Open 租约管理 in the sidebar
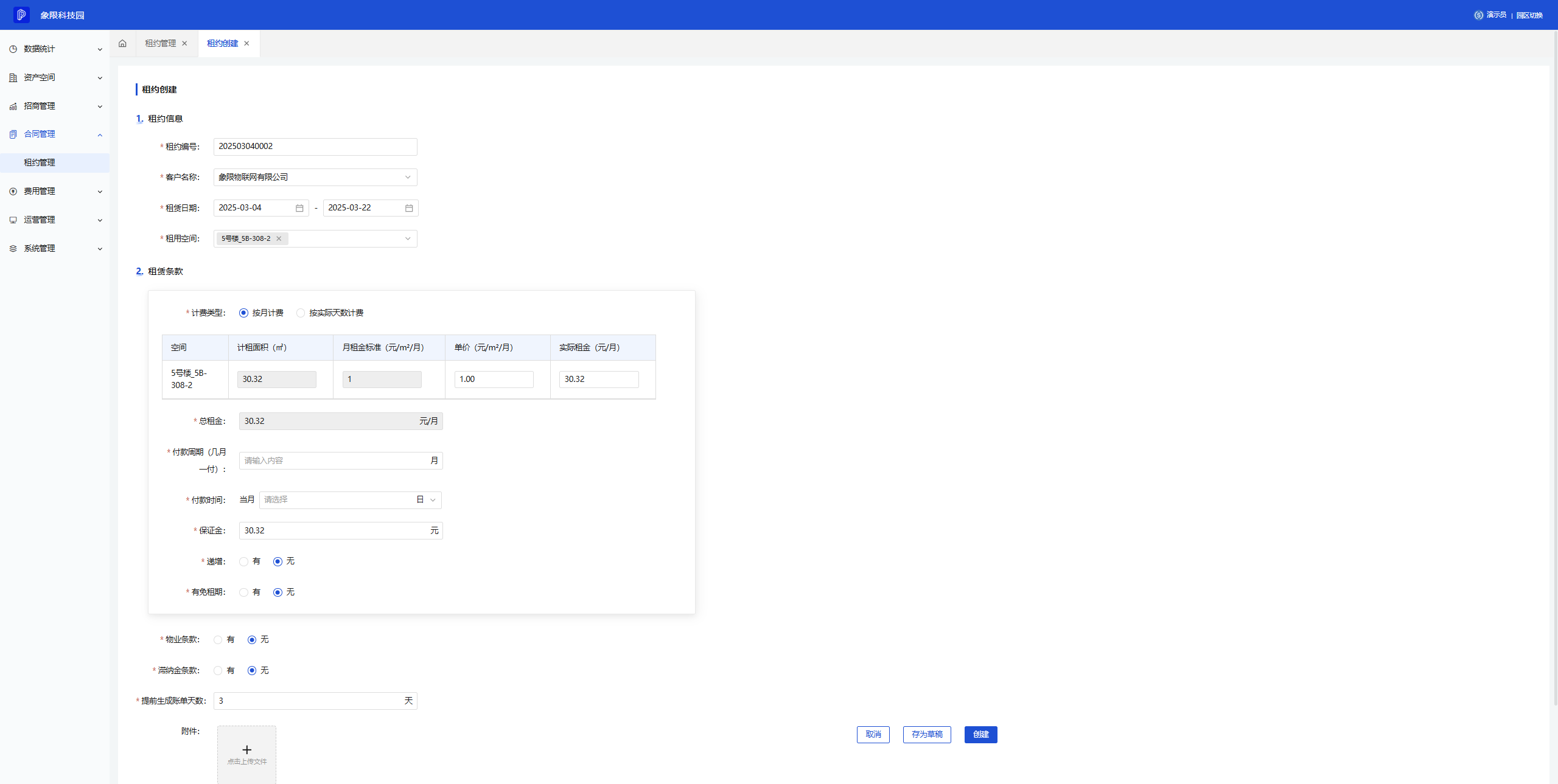 tap(40, 162)
